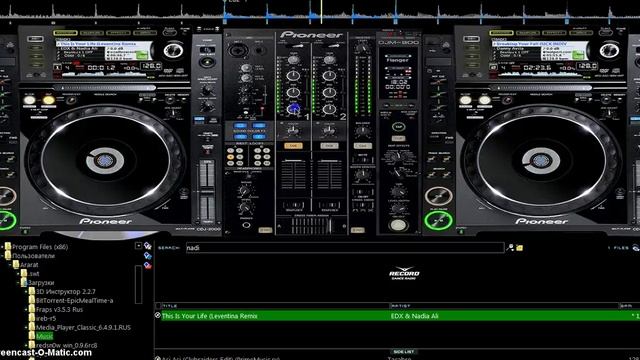This screenshot has height=360, width=640.
Task: Toggle bottom-left sound color FX button
Action: pos(240,136)
